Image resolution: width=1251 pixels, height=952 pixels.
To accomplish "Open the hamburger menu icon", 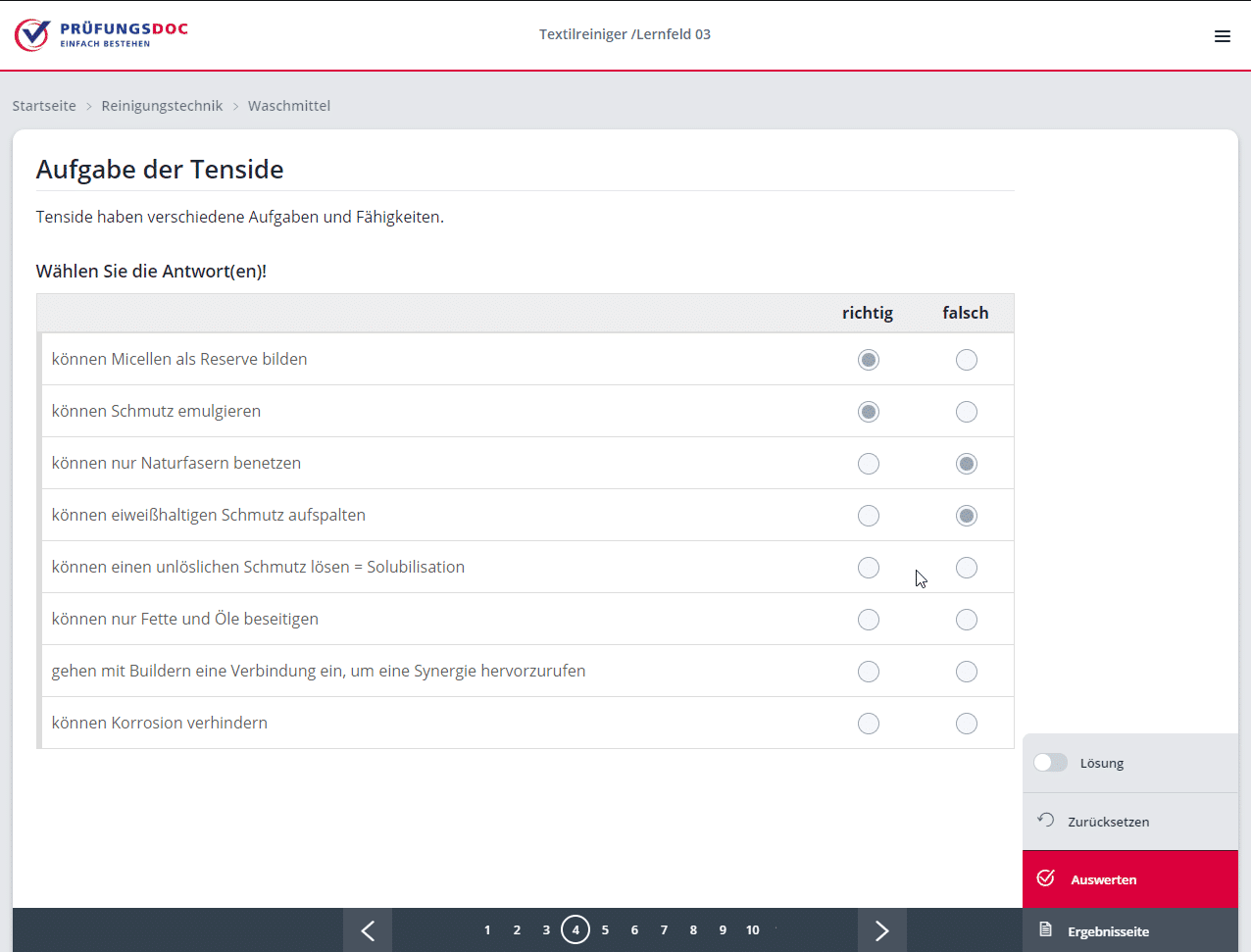I will click(1222, 36).
